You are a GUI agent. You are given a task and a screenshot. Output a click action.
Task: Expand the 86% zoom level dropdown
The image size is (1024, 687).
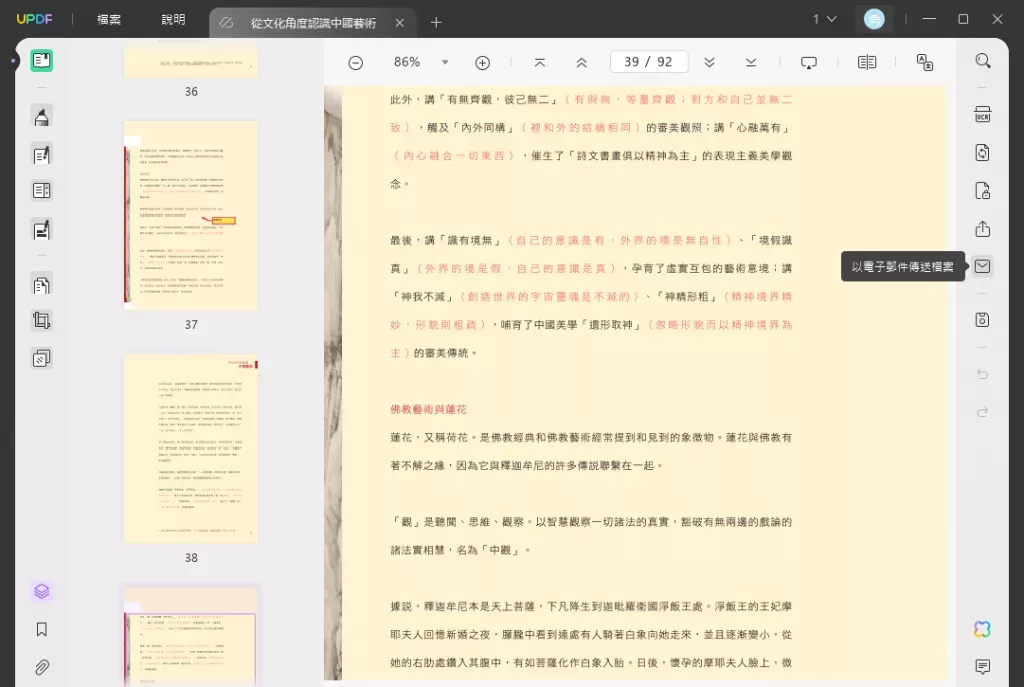[445, 63]
